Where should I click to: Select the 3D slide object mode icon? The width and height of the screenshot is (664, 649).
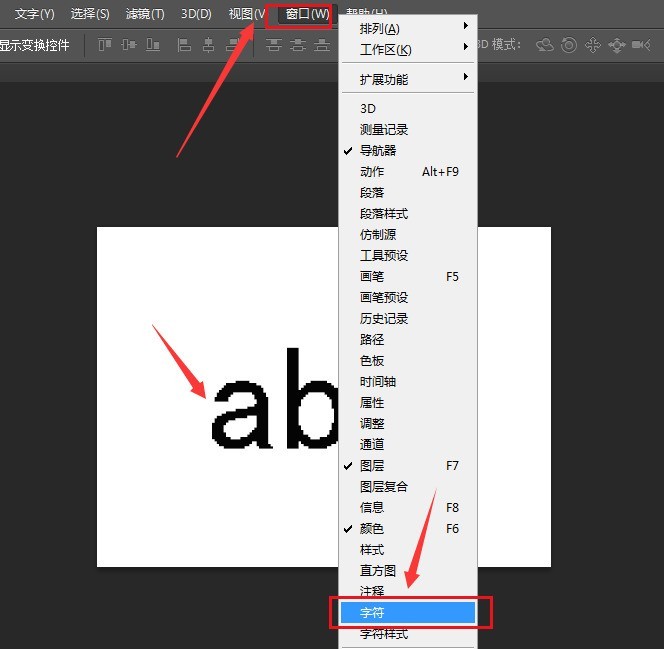pos(617,44)
